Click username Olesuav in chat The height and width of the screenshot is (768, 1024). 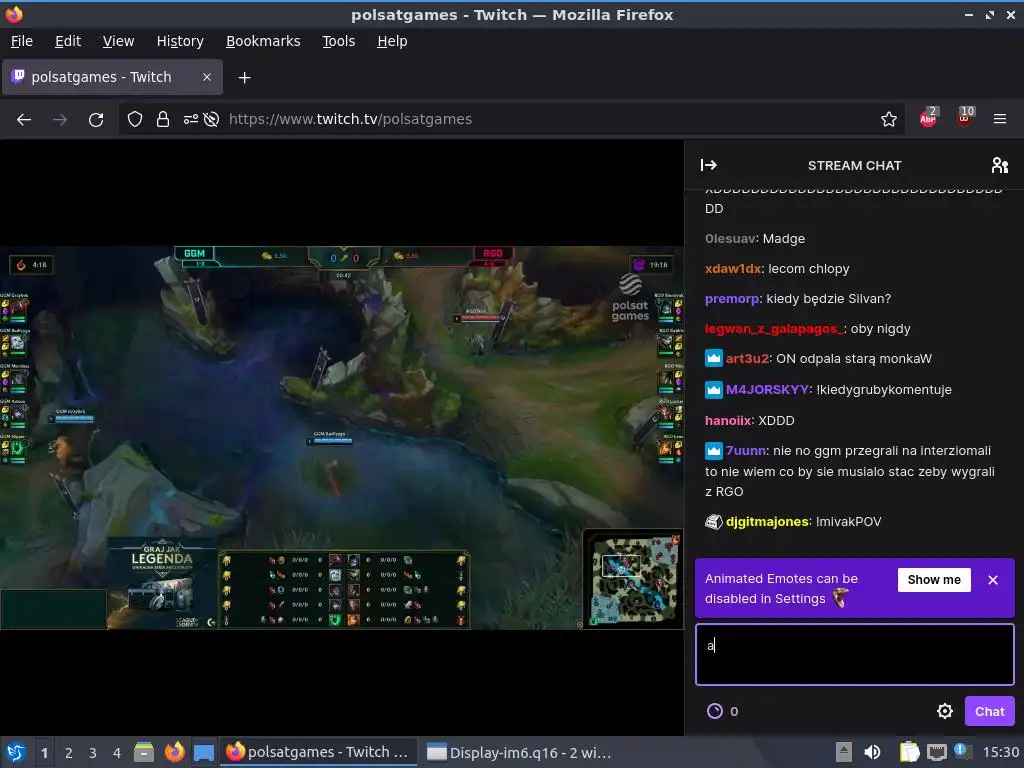click(x=729, y=239)
